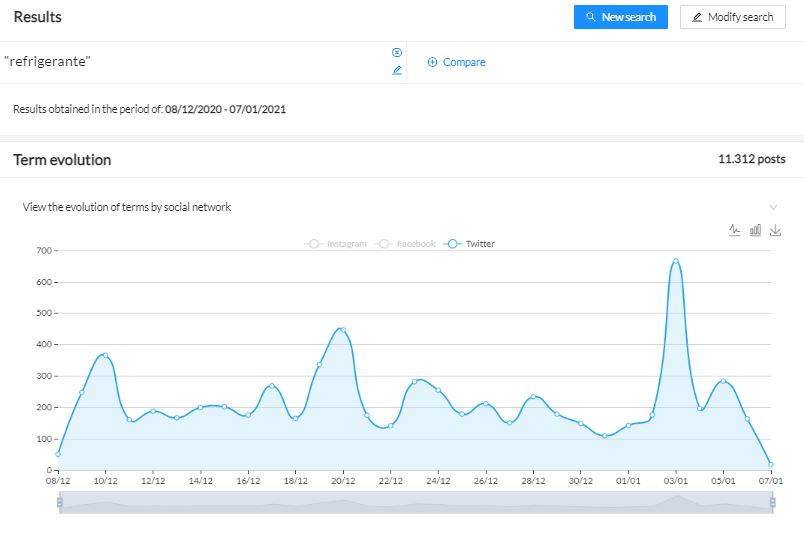This screenshot has width=804, height=546.
Task: Click the magnifier icon in New search
Action: 591,17
